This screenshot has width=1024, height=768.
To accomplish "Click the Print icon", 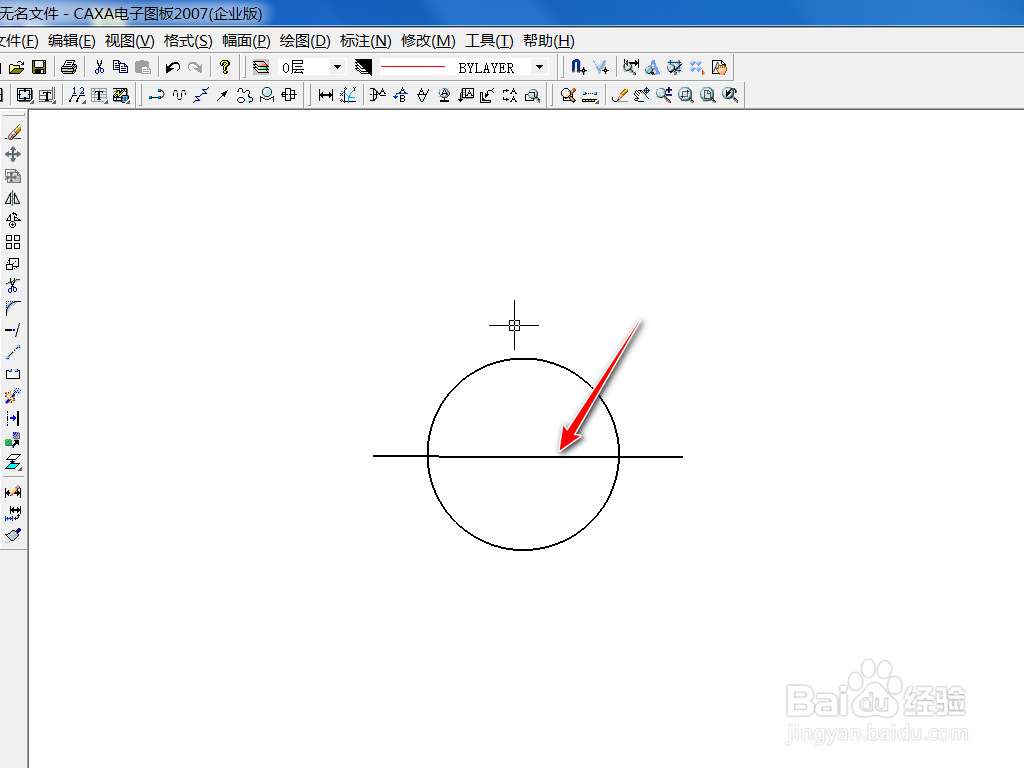I will point(69,67).
